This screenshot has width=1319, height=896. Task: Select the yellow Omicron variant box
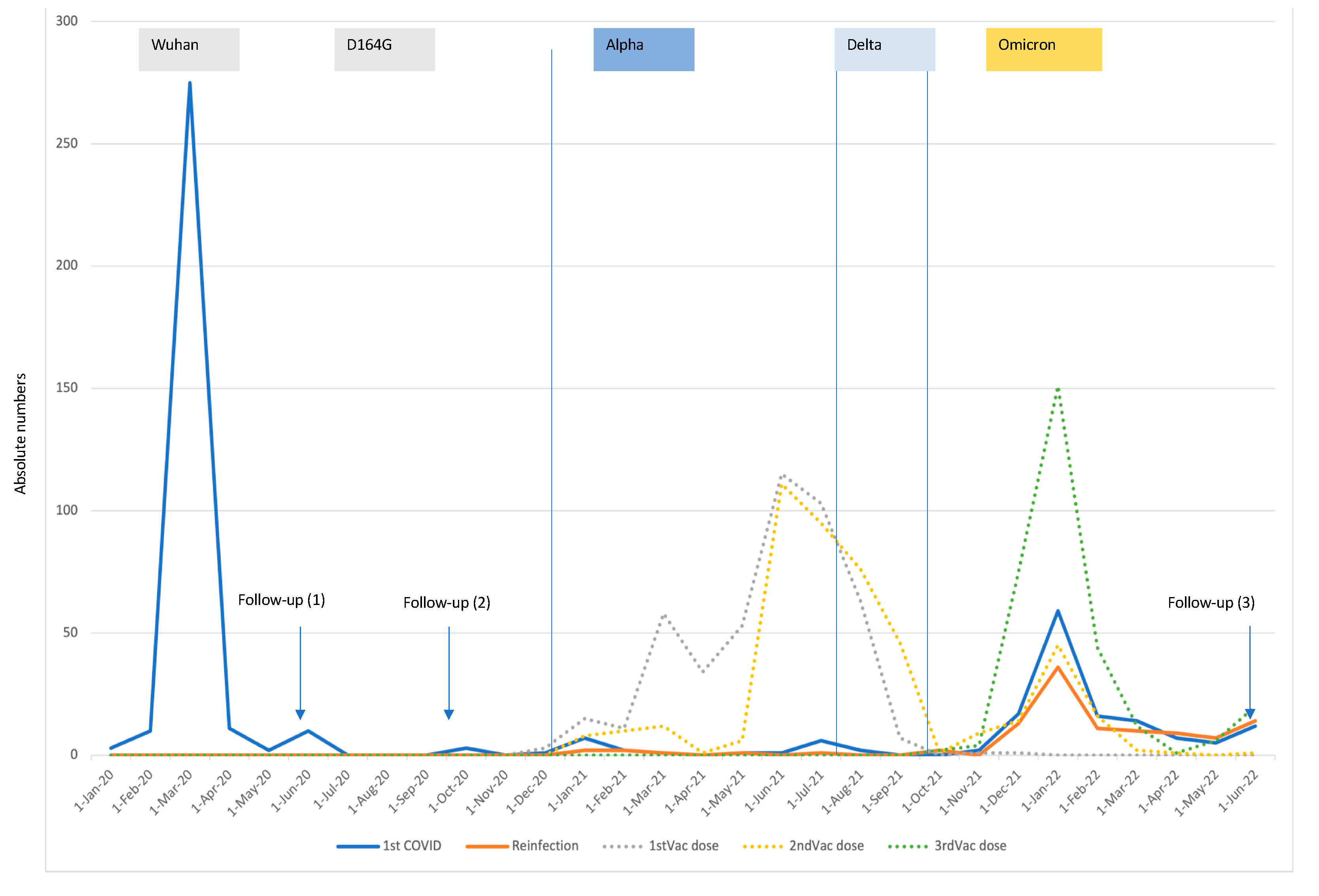[x=1043, y=49]
